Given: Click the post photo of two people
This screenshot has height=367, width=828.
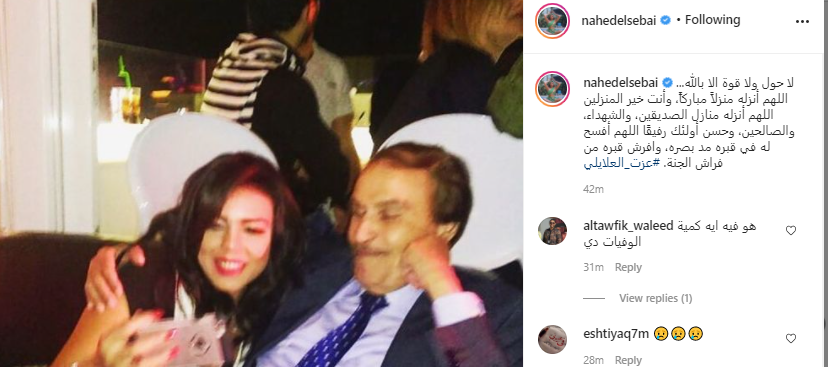Looking at the screenshot, I should [x=261, y=183].
